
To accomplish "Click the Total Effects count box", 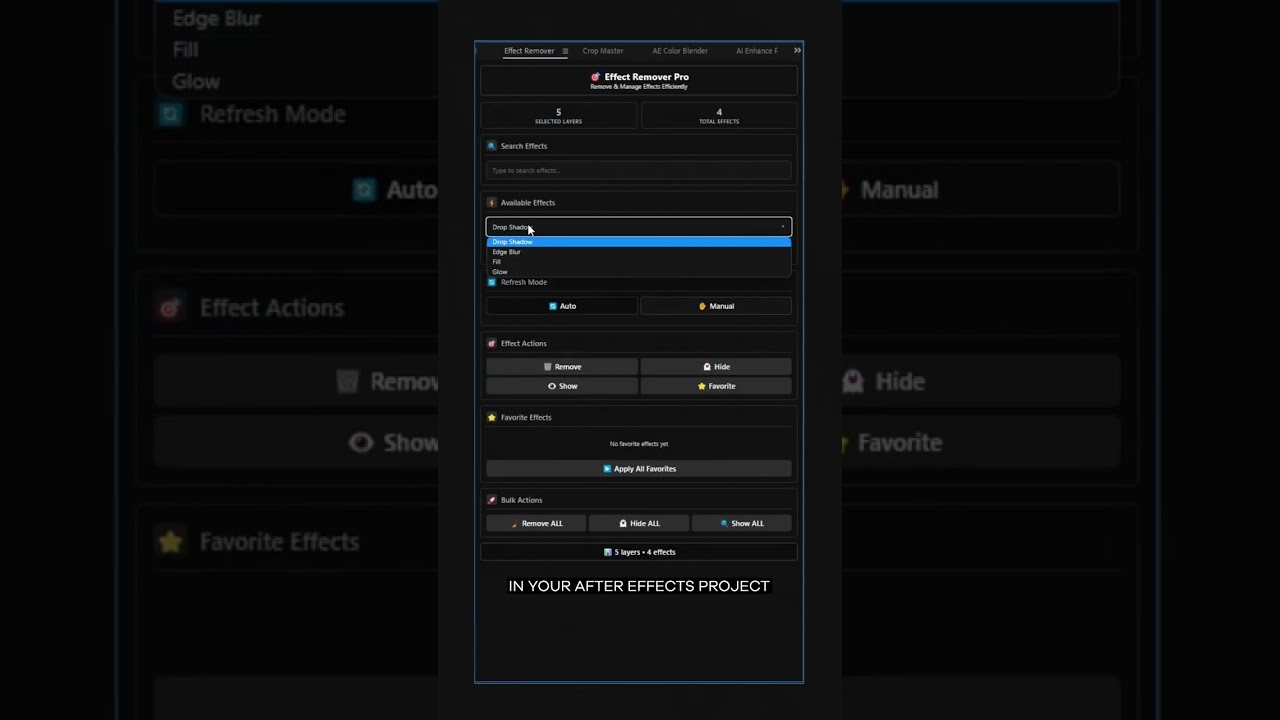I will (719, 116).
